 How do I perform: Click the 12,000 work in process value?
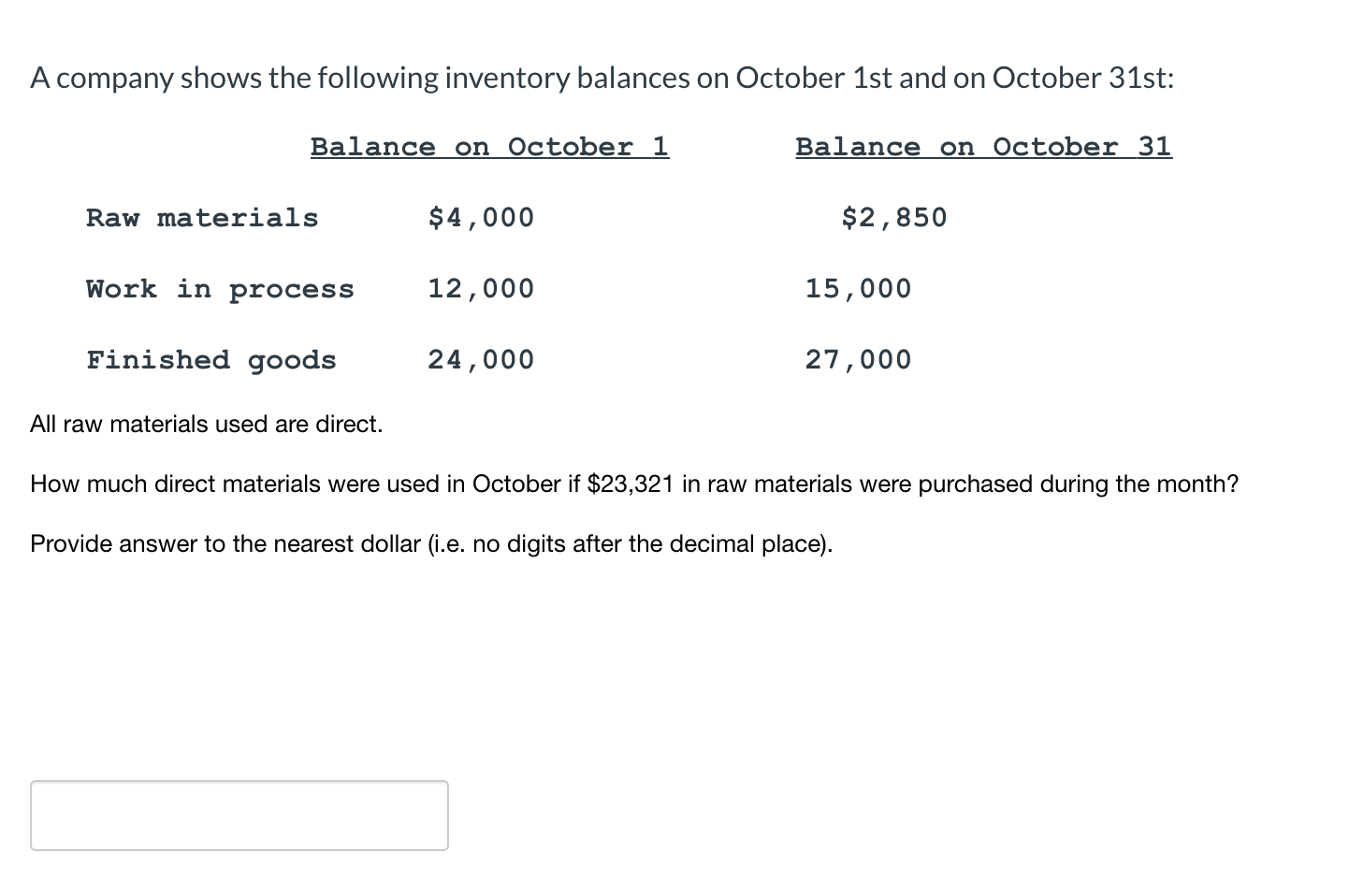(481, 288)
